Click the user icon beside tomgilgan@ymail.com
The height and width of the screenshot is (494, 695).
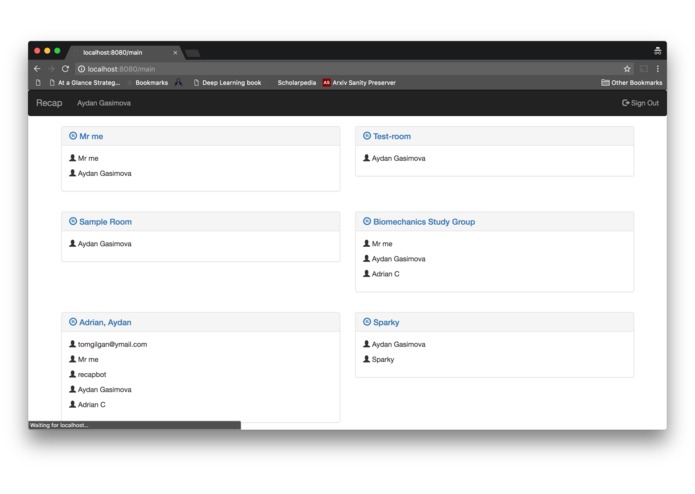coord(73,344)
